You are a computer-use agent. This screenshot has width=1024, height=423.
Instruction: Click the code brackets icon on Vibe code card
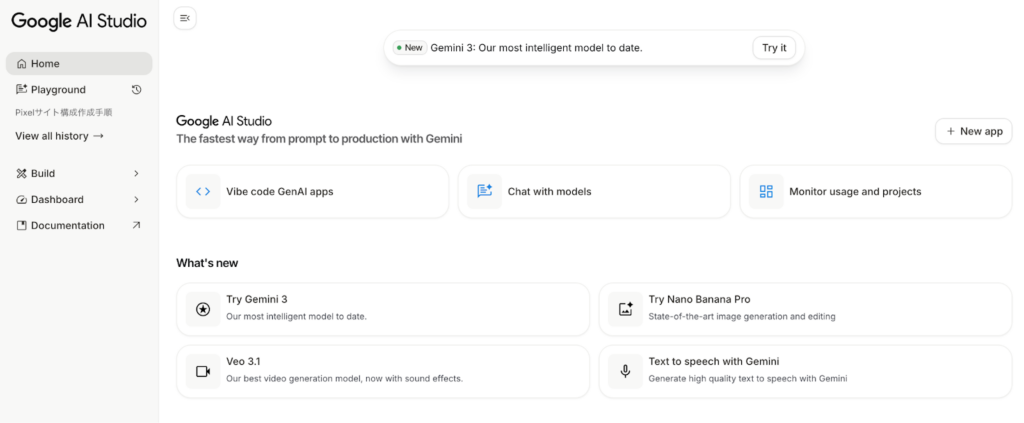coord(203,191)
